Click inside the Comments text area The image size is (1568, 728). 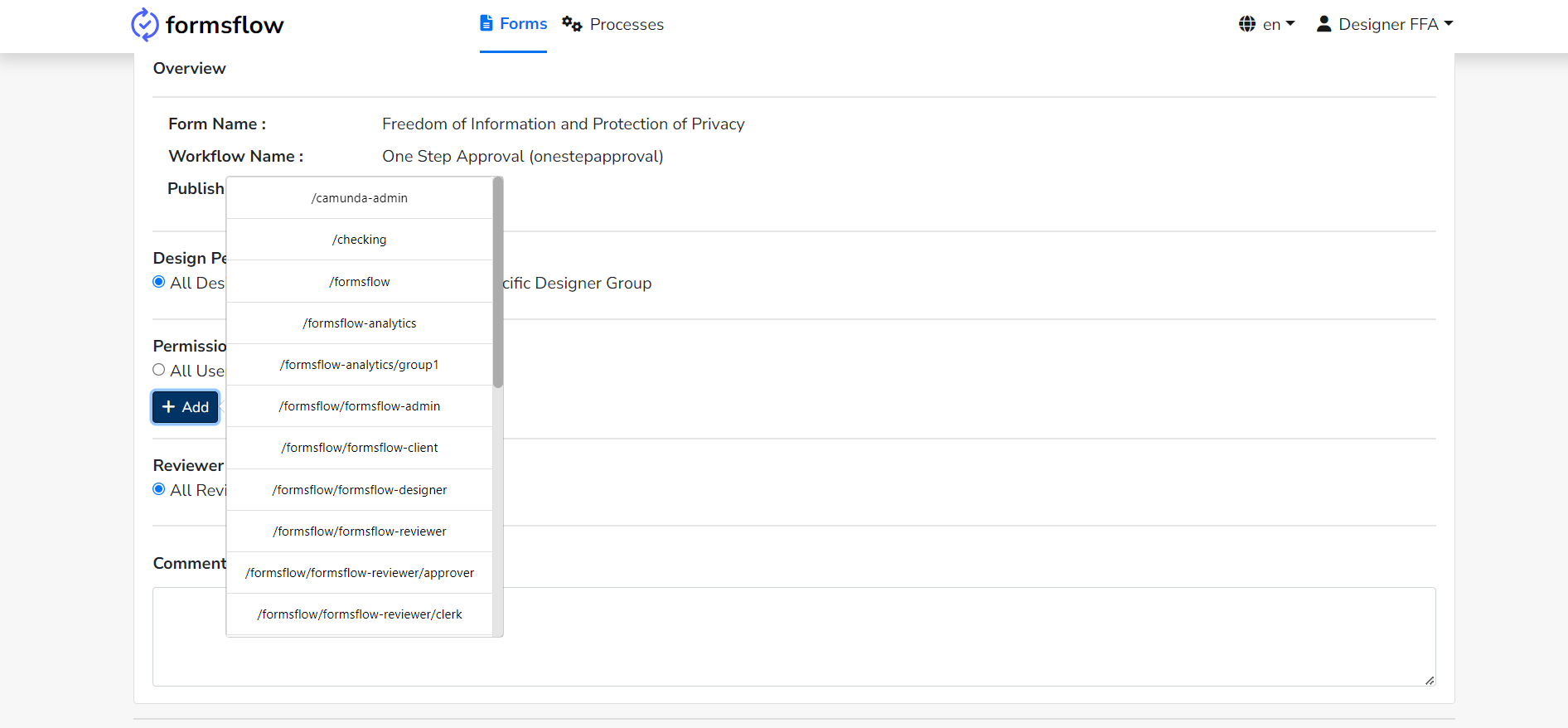tap(794, 637)
